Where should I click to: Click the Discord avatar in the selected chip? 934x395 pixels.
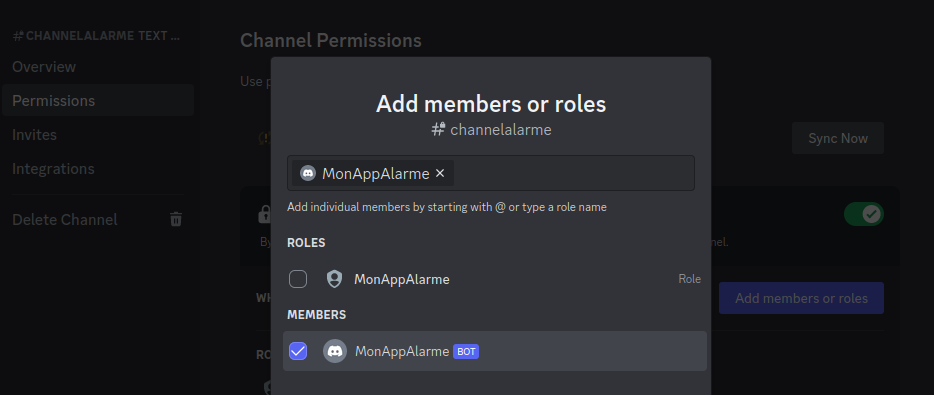[307, 173]
